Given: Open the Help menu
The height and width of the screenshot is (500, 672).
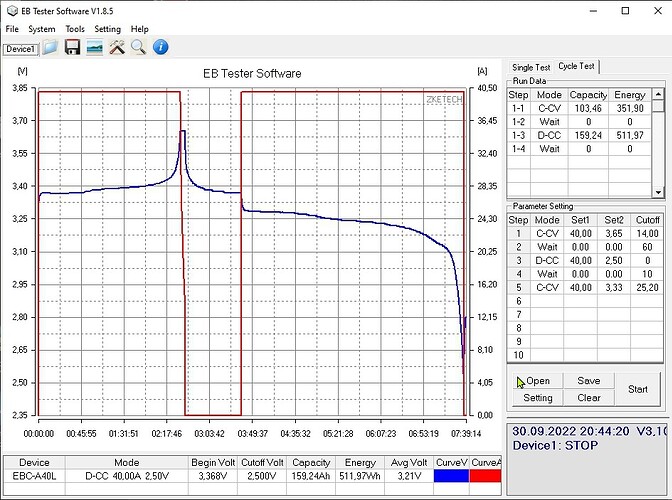Looking at the screenshot, I should tap(140, 29).
